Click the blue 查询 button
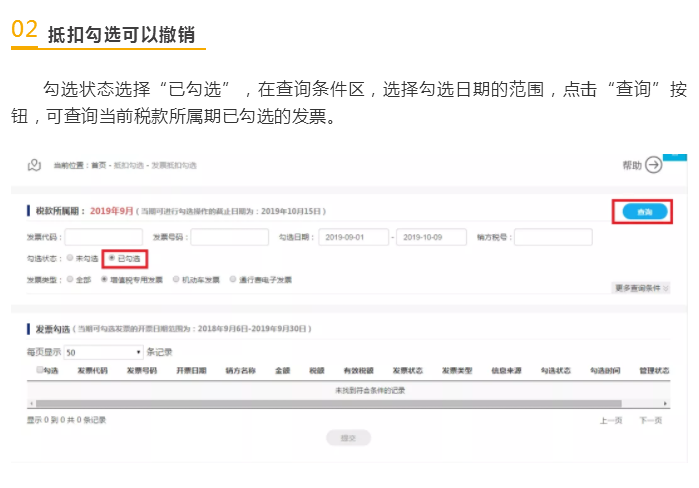 coord(640,212)
